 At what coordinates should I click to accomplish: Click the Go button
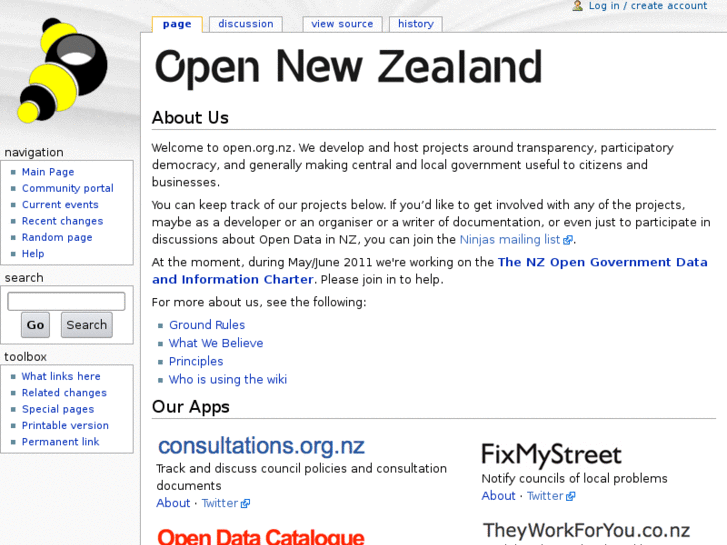coord(35,325)
